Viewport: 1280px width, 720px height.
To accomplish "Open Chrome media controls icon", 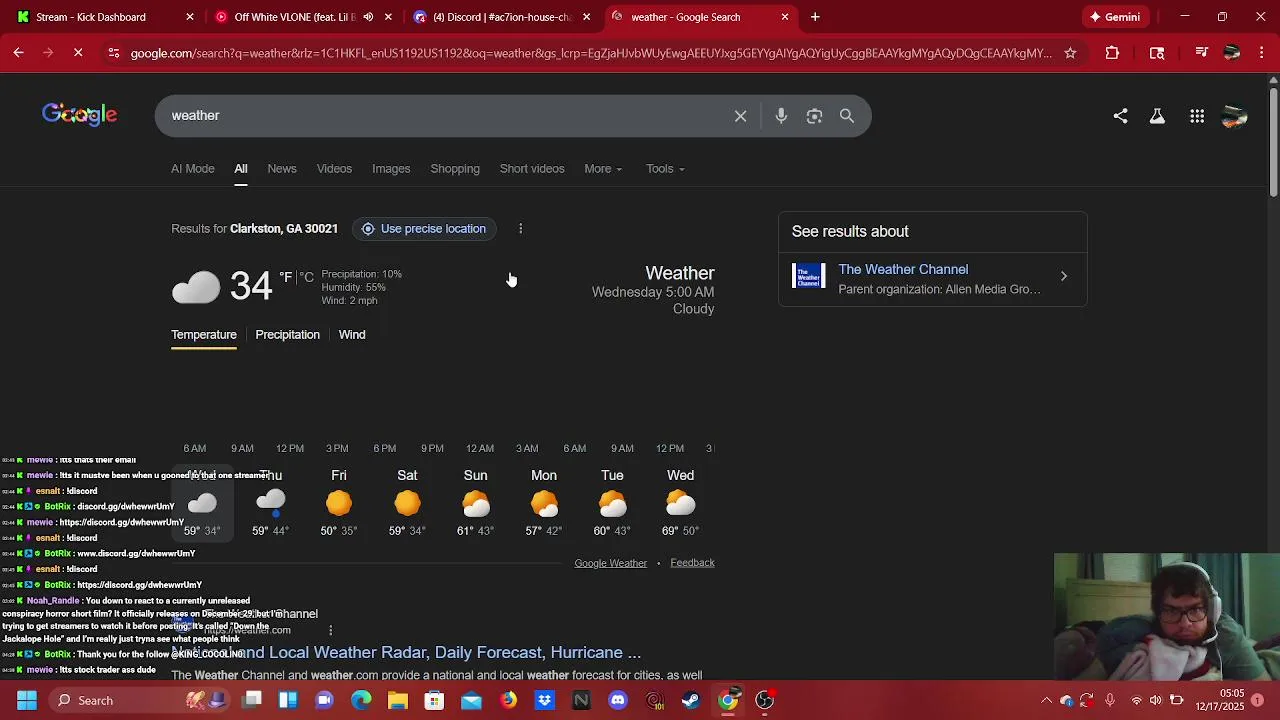I will coord(1202,53).
